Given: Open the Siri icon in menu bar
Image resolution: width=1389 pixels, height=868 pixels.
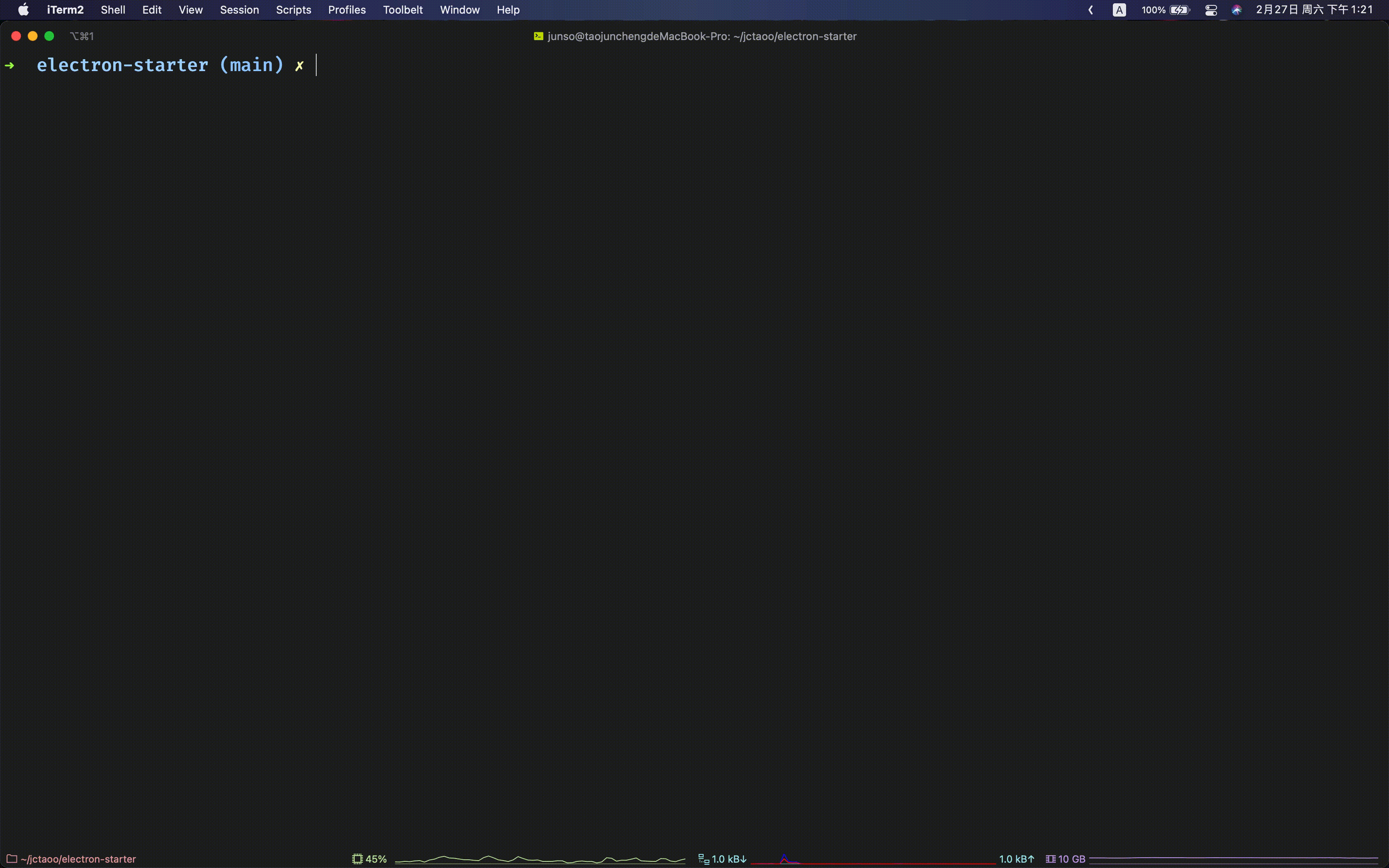Looking at the screenshot, I should click(x=1236, y=10).
